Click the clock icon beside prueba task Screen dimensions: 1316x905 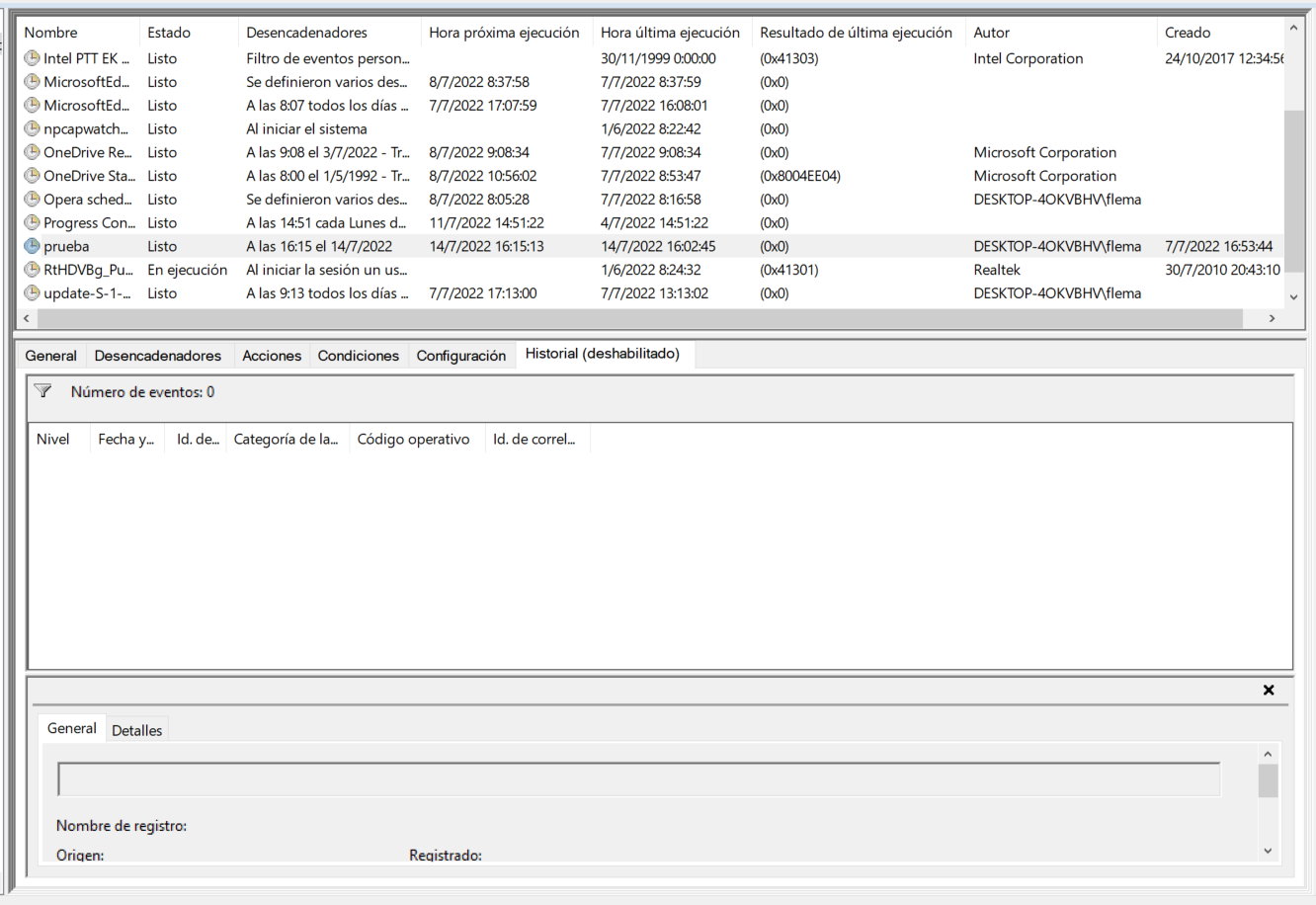point(31,246)
